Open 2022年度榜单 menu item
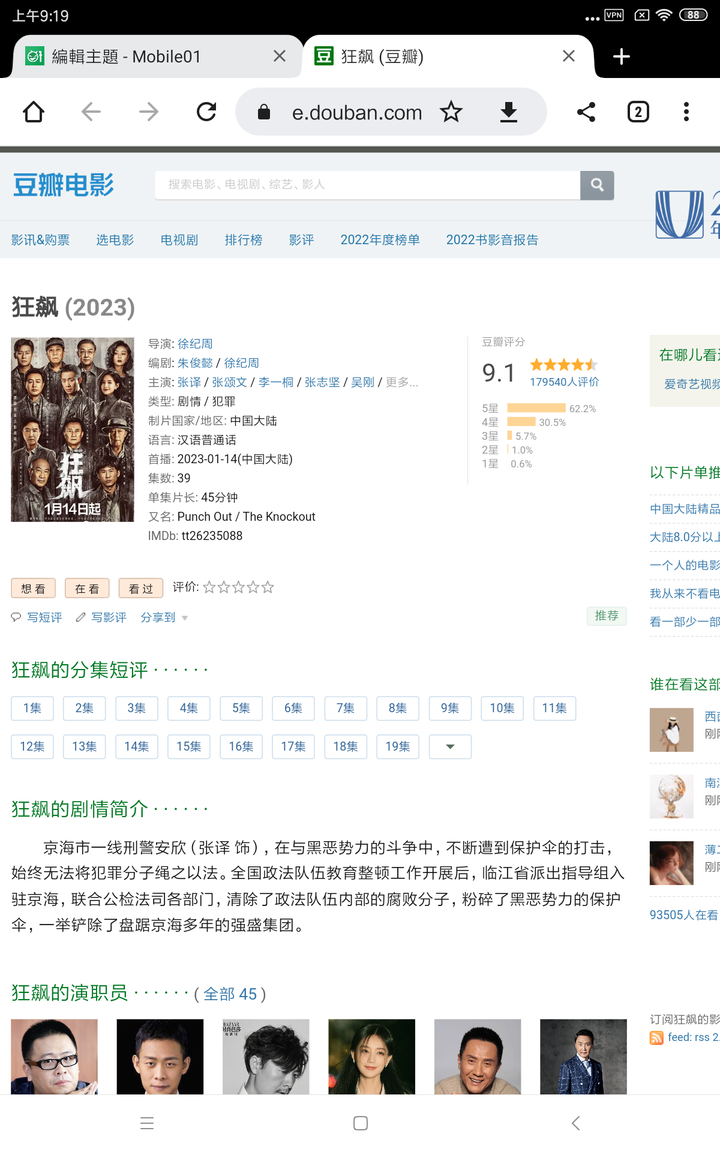Viewport: 720px width, 1152px height. pos(380,240)
